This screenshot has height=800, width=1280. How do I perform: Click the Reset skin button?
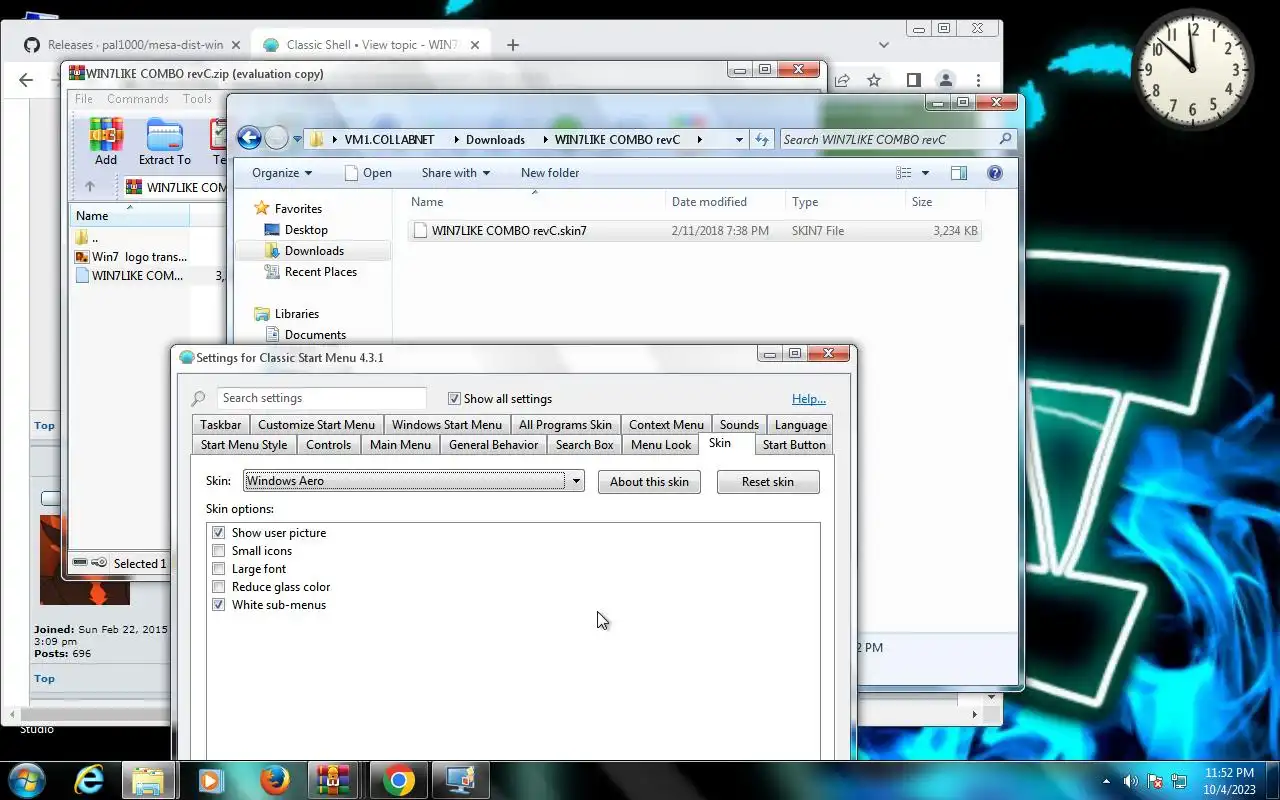[768, 482]
